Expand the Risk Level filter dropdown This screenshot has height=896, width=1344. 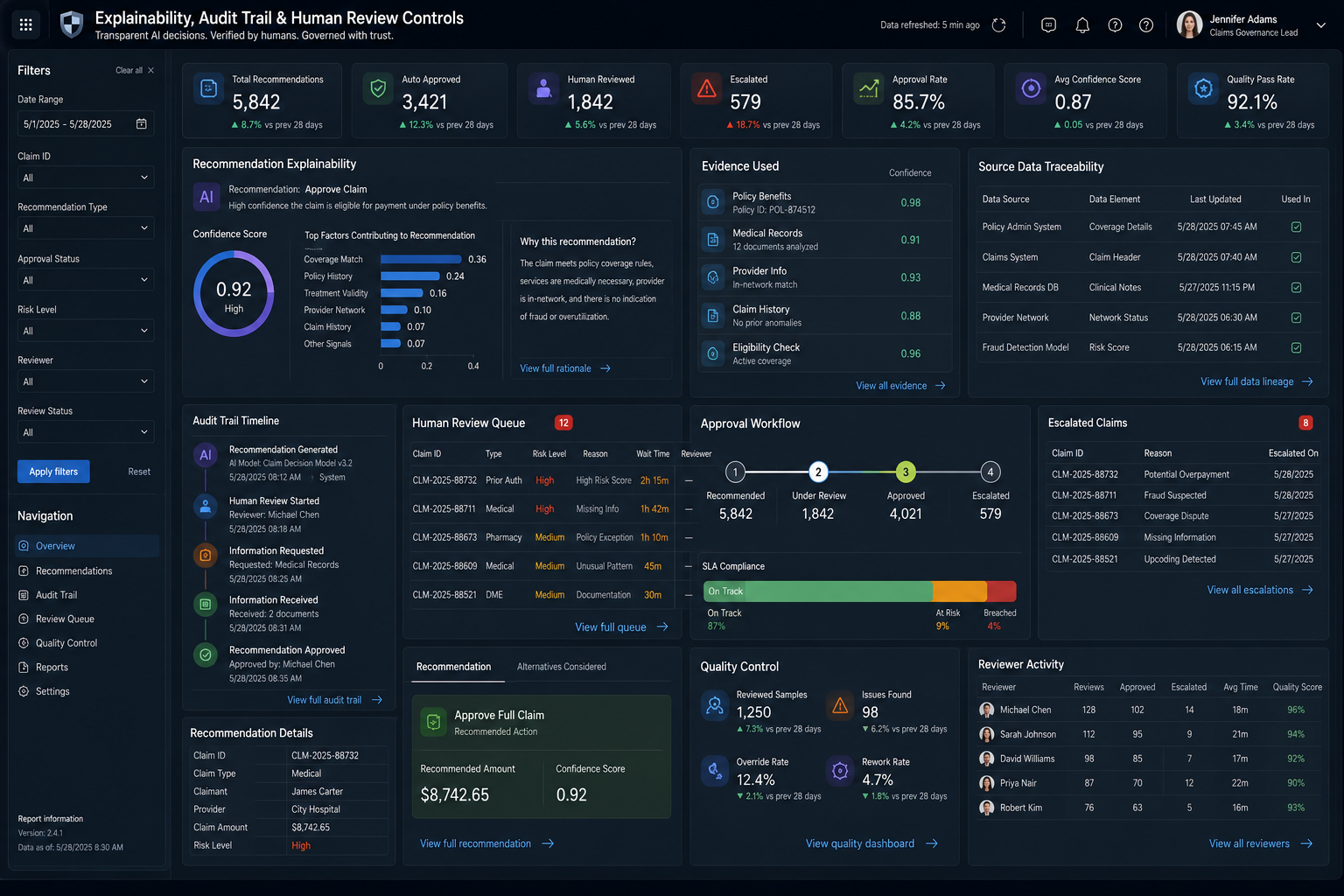point(86,331)
